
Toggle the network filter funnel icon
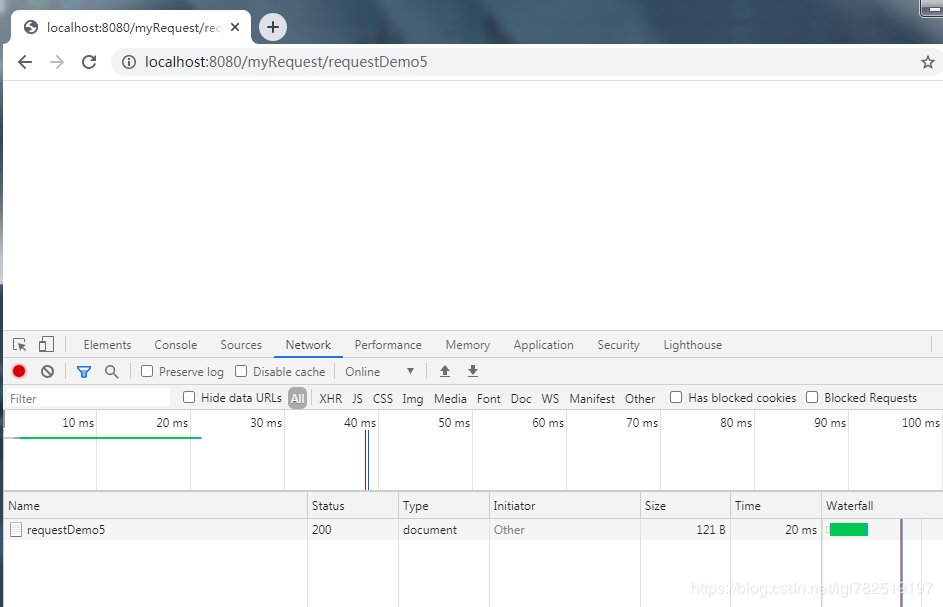[x=84, y=372]
